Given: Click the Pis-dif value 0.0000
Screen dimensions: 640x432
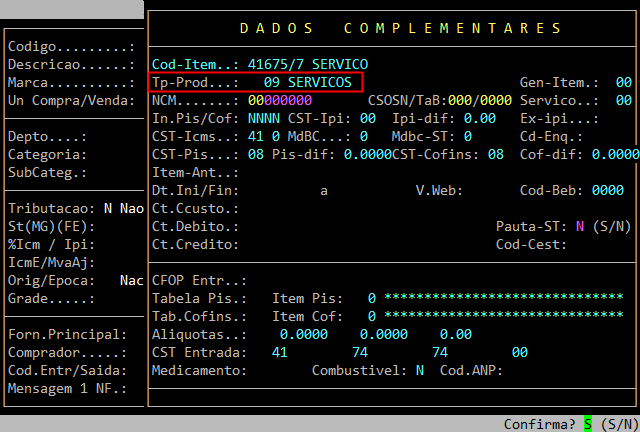Looking at the screenshot, I should tap(368, 154).
